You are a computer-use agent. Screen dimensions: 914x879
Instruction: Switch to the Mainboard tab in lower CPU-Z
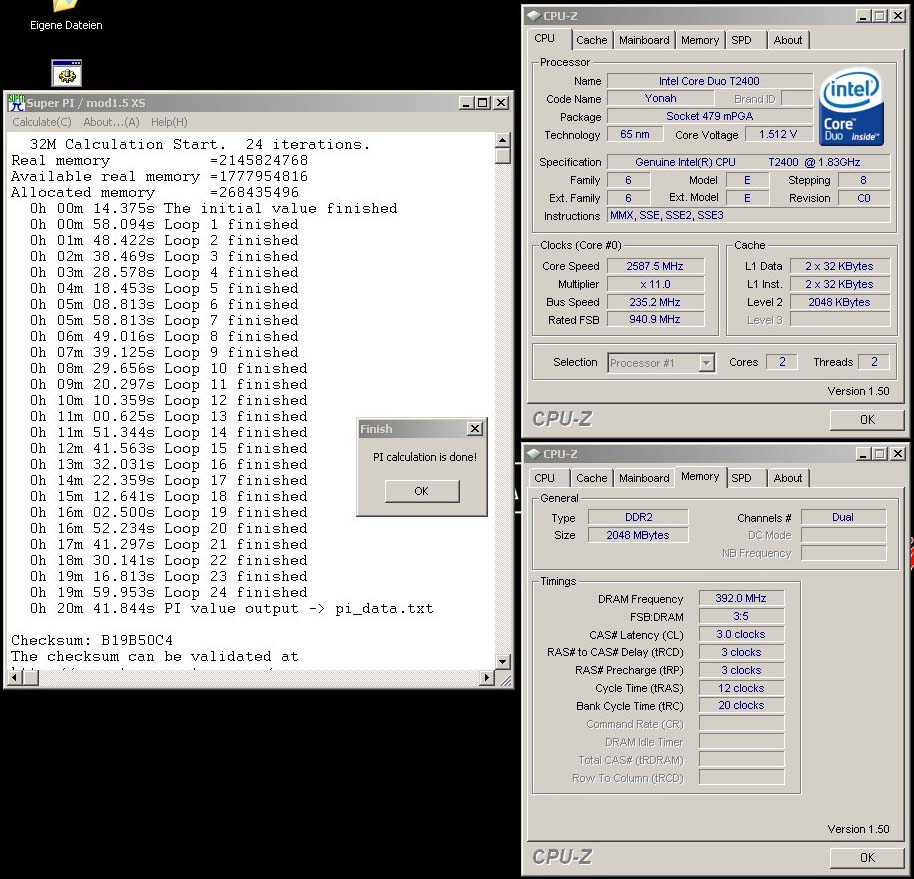[x=644, y=478]
